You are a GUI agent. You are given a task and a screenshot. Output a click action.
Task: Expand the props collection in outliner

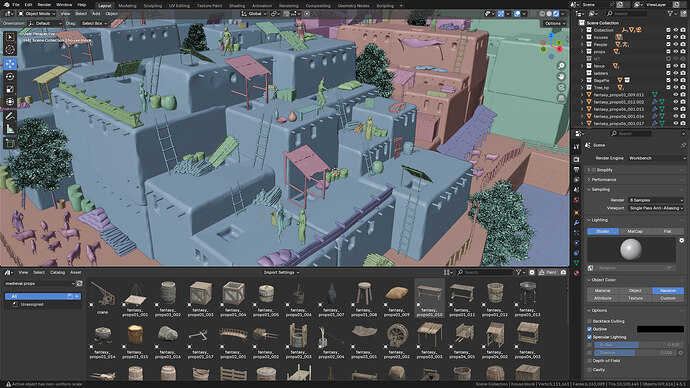click(582, 51)
